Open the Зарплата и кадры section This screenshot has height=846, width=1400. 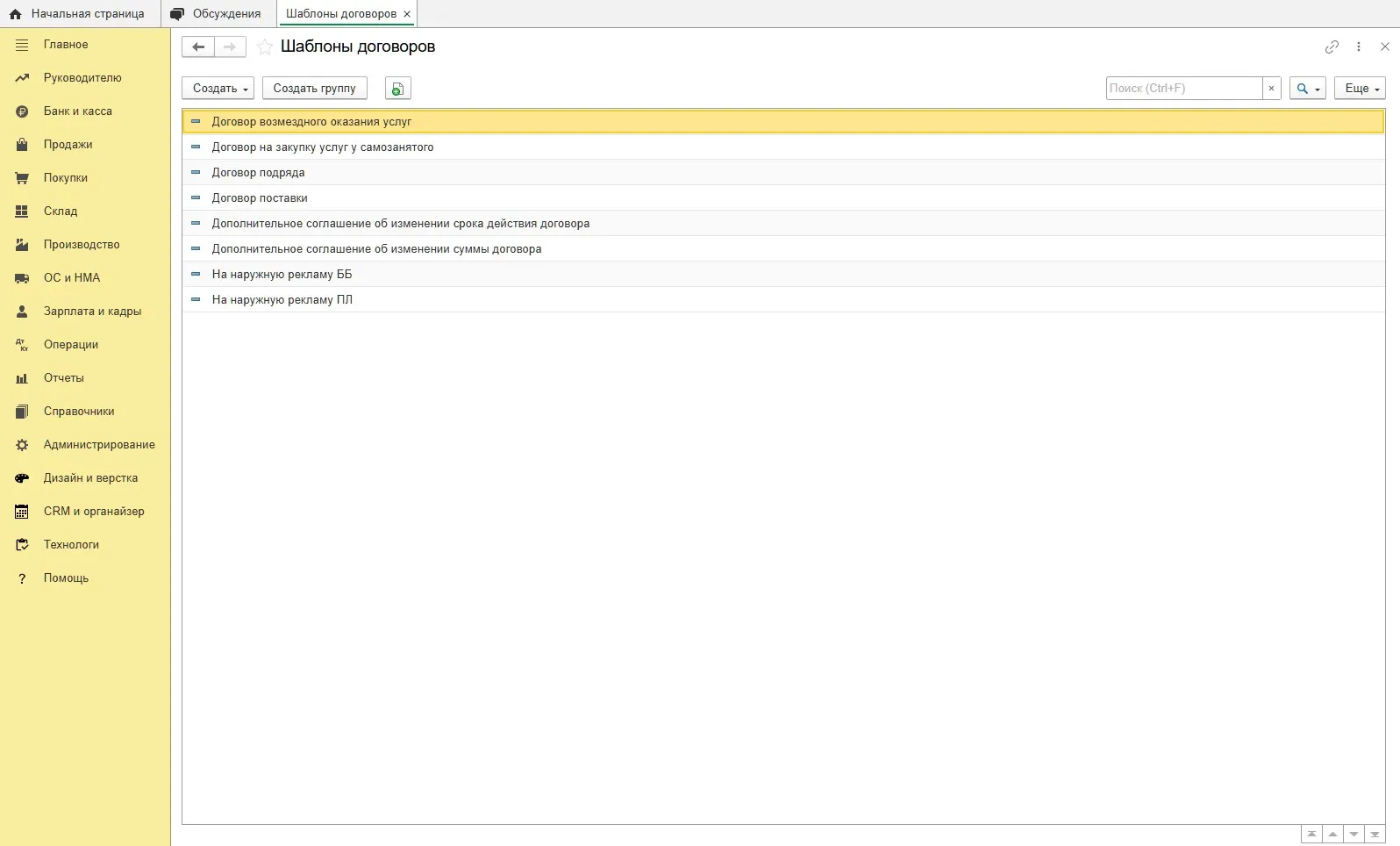click(85, 312)
